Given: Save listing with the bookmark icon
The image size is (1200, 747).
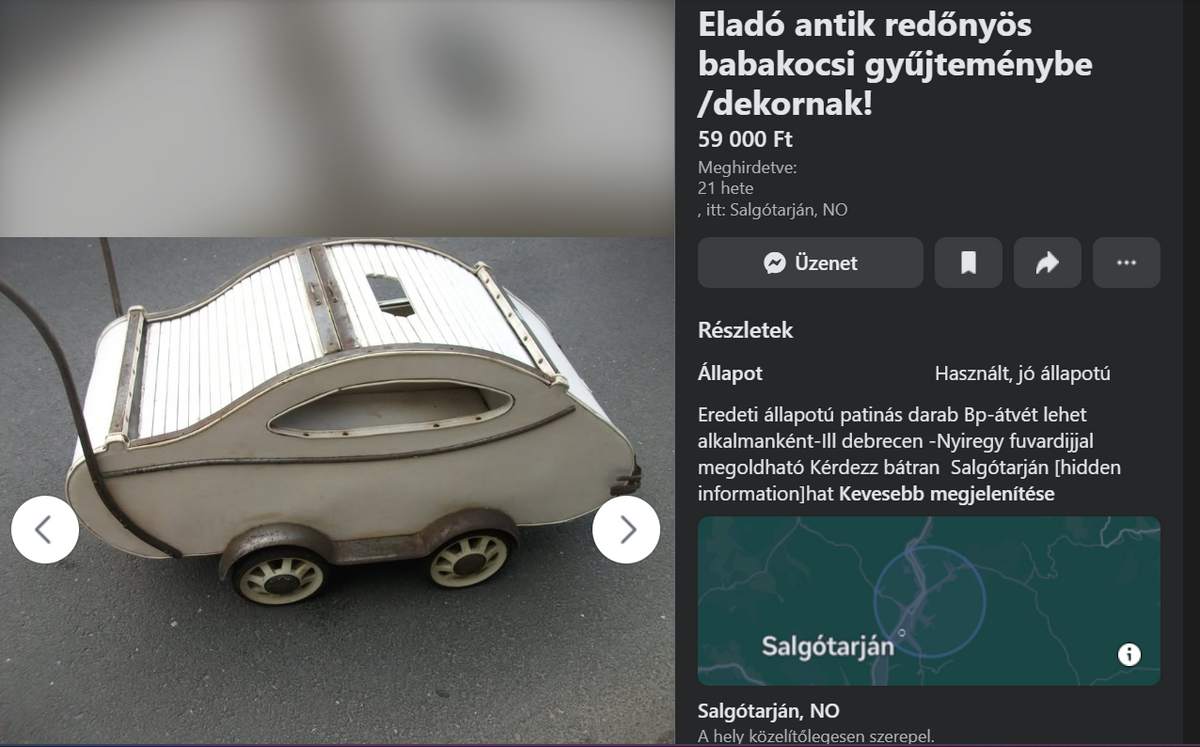Looking at the screenshot, I should (x=968, y=263).
